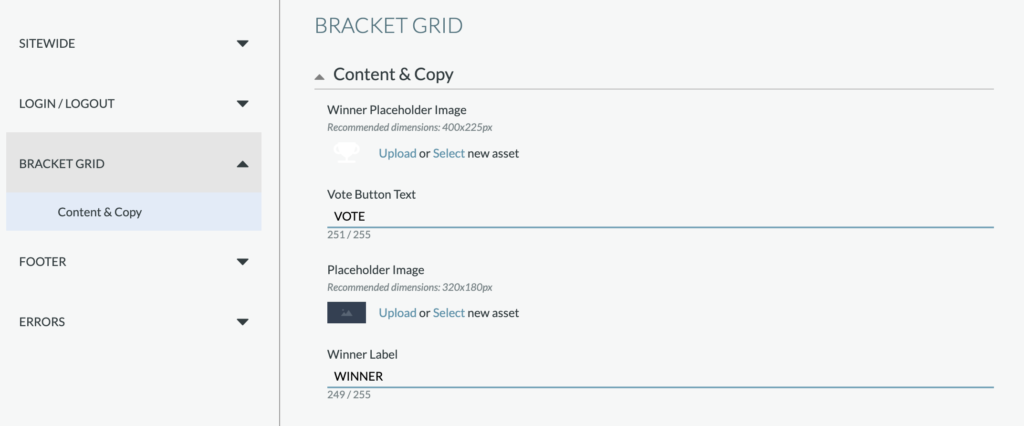Open Content & Copy sidebar sub-item
The image size is (1024, 426).
tap(100, 212)
